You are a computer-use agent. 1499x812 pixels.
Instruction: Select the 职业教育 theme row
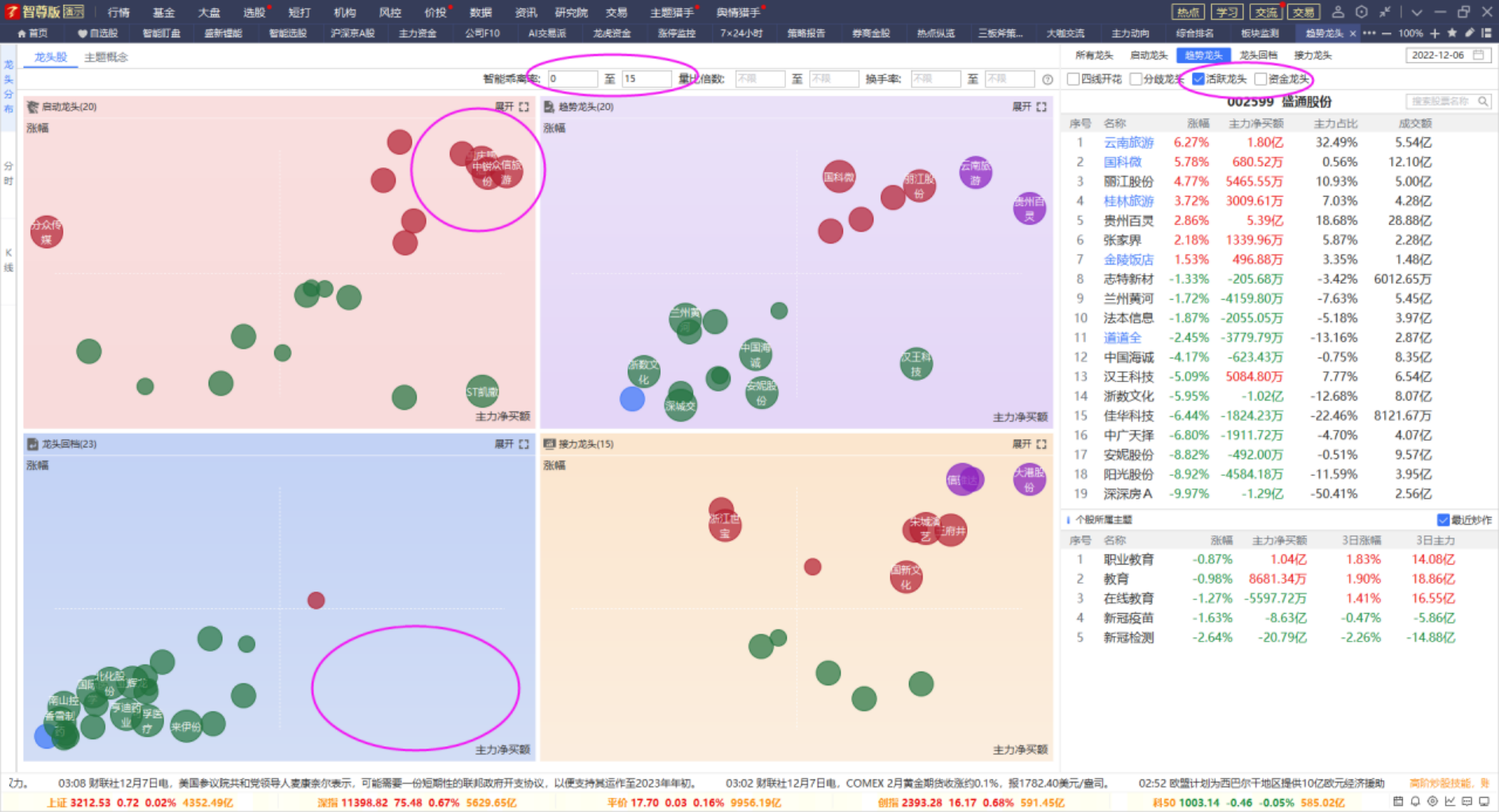(1279, 560)
